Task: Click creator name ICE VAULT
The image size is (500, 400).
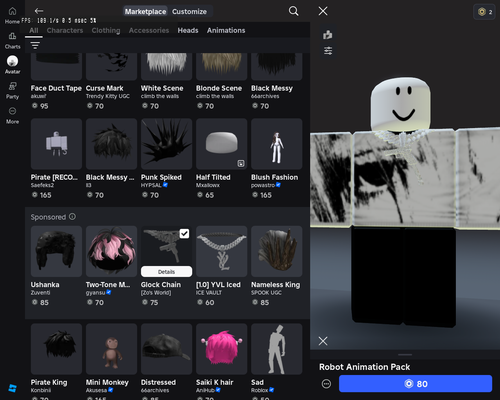Action: (x=209, y=292)
